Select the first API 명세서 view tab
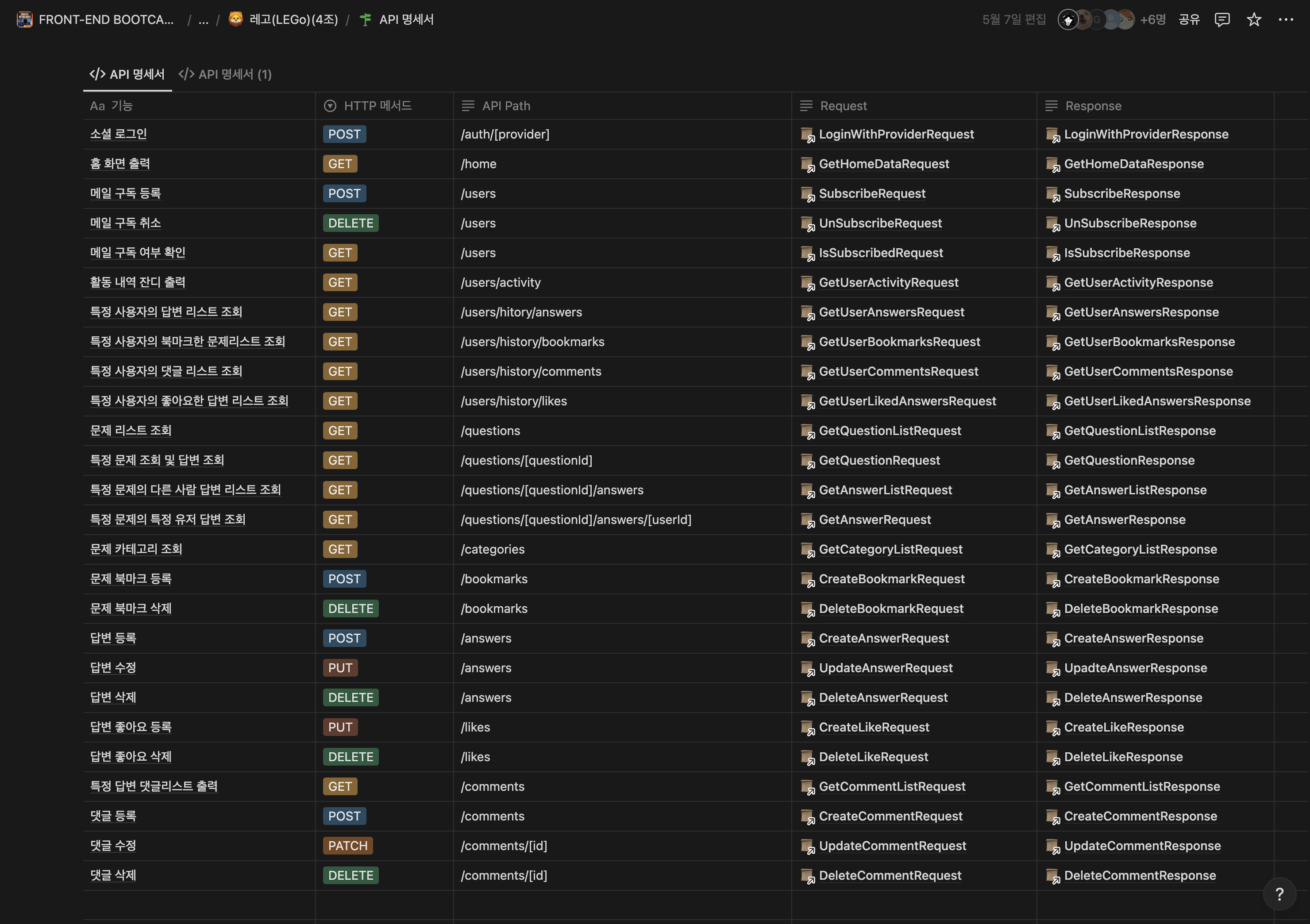The height and width of the screenshot is (924, 1310). 127,74
